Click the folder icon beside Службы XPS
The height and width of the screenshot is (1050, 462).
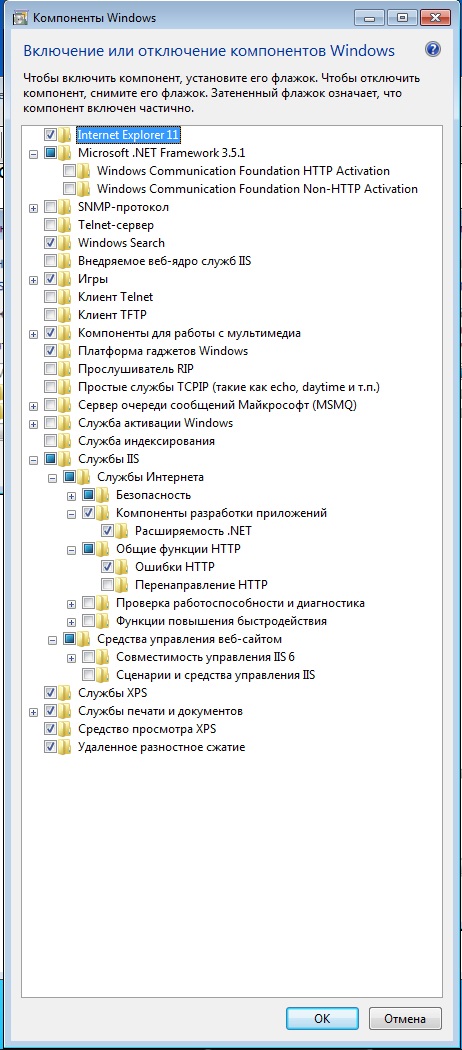point(65,692)
